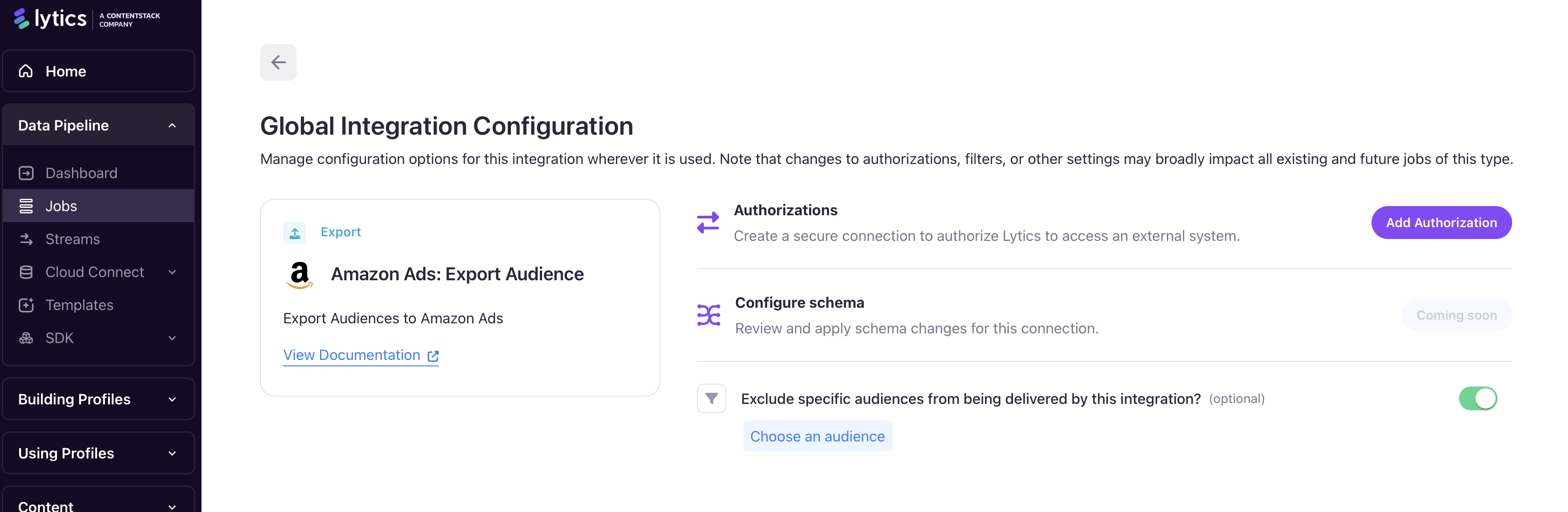
Task: Click the Export label on the card
Action: click(x=341, y=232)
